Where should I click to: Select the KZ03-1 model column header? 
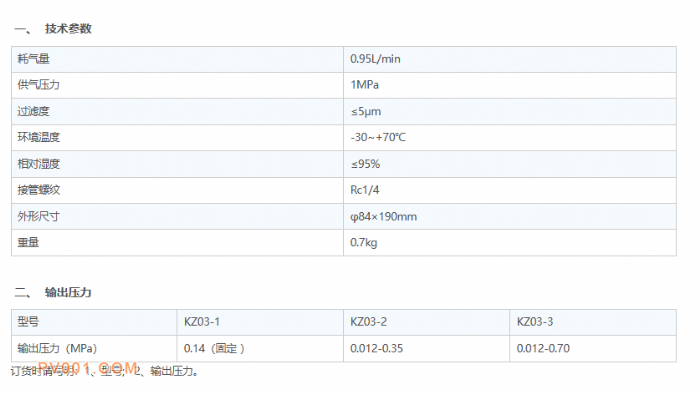(x=202, y=322)
